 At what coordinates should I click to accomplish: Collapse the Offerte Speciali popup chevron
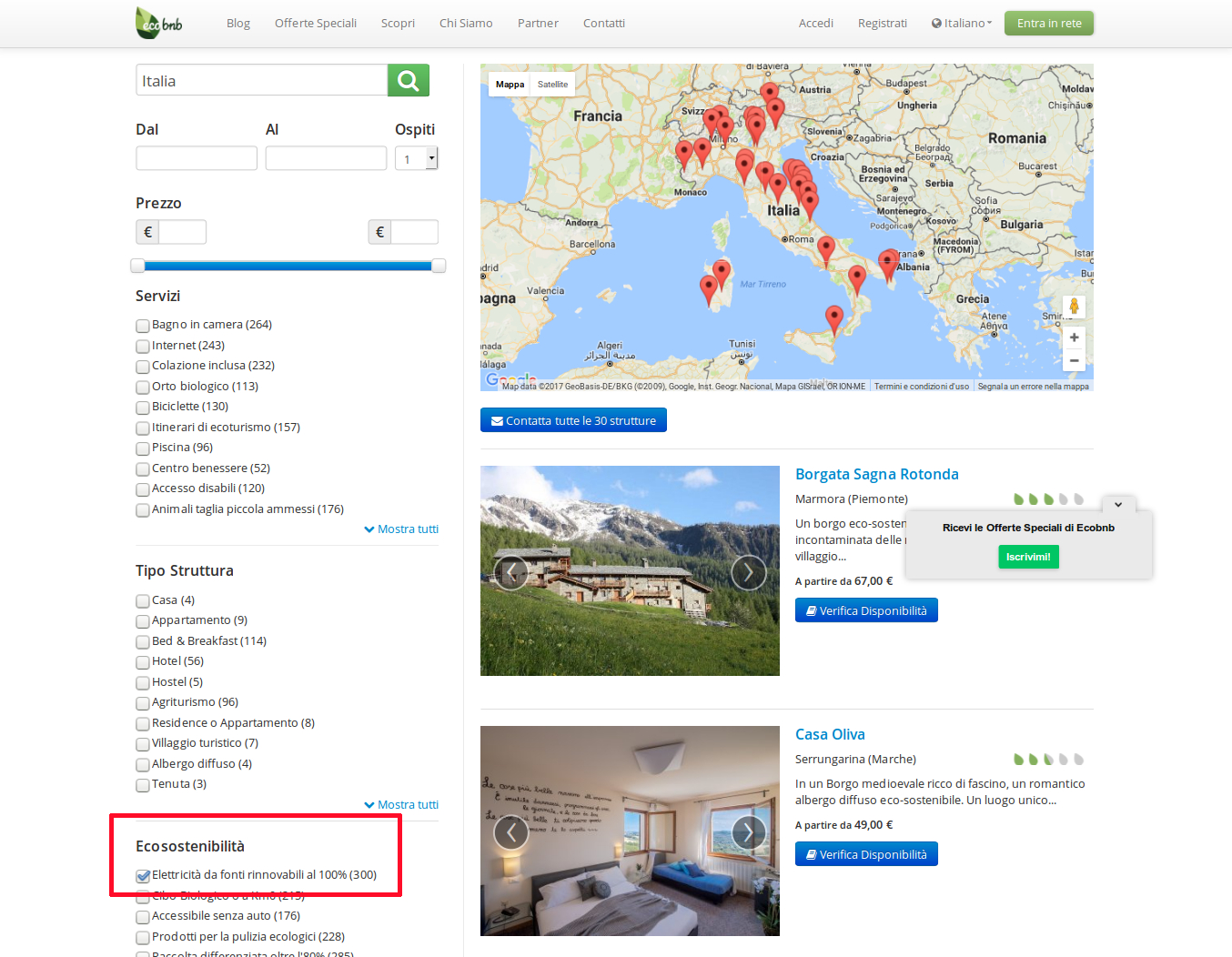[1118, 505]
